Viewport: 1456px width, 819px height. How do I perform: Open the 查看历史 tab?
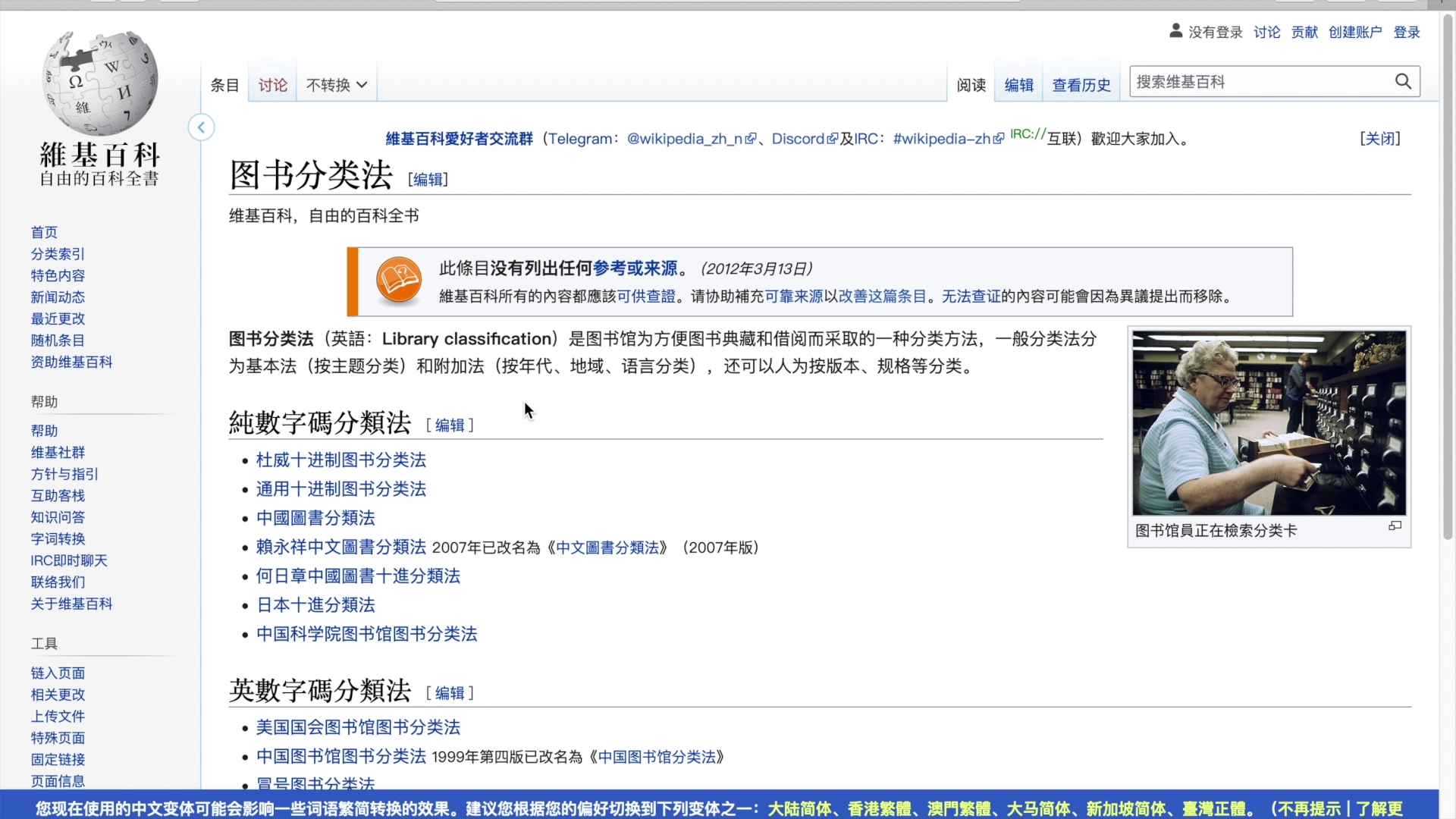coord(1081,85)
